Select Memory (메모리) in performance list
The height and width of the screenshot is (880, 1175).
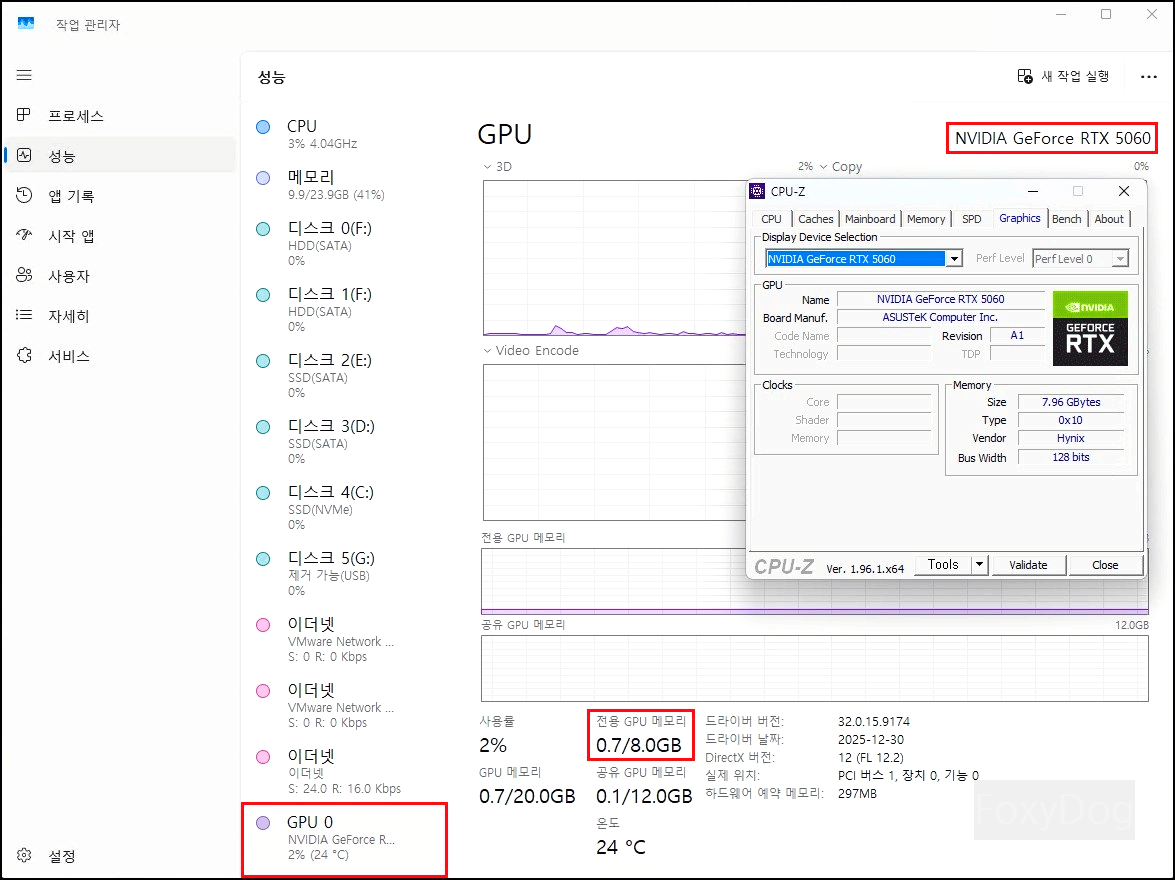click(x=345, y=185)
